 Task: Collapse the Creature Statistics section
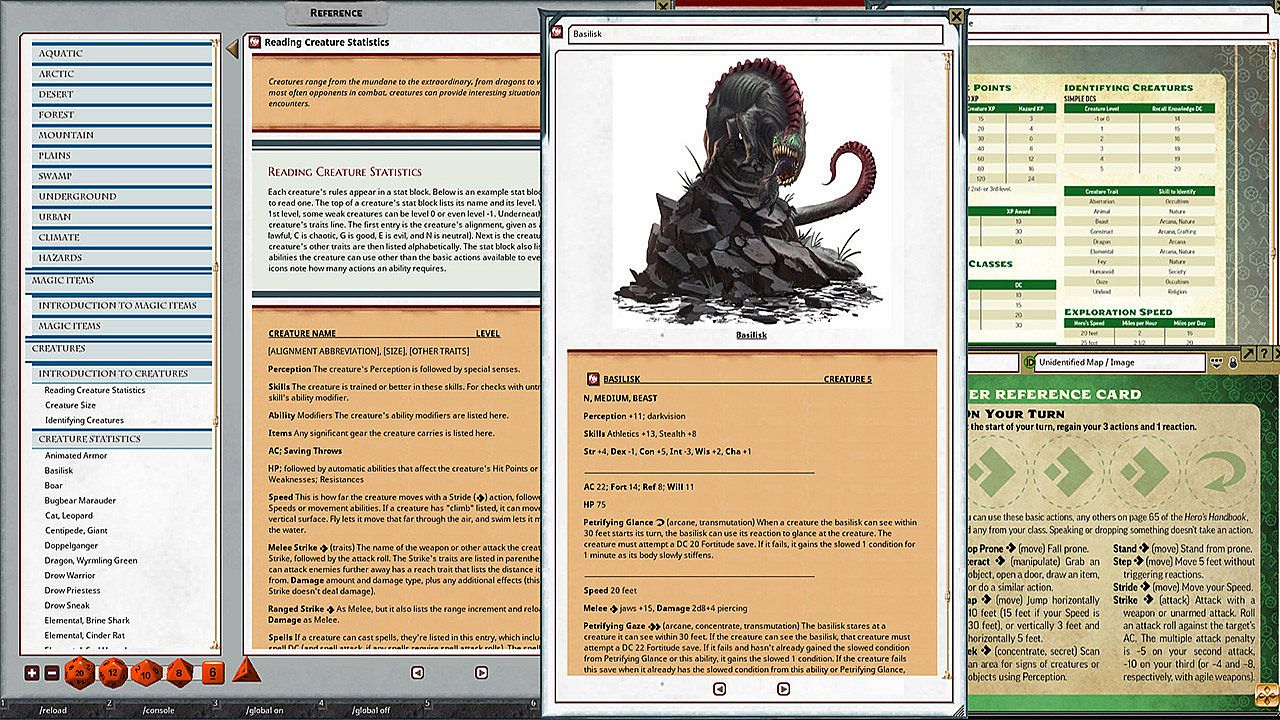[x=122, y=439]
